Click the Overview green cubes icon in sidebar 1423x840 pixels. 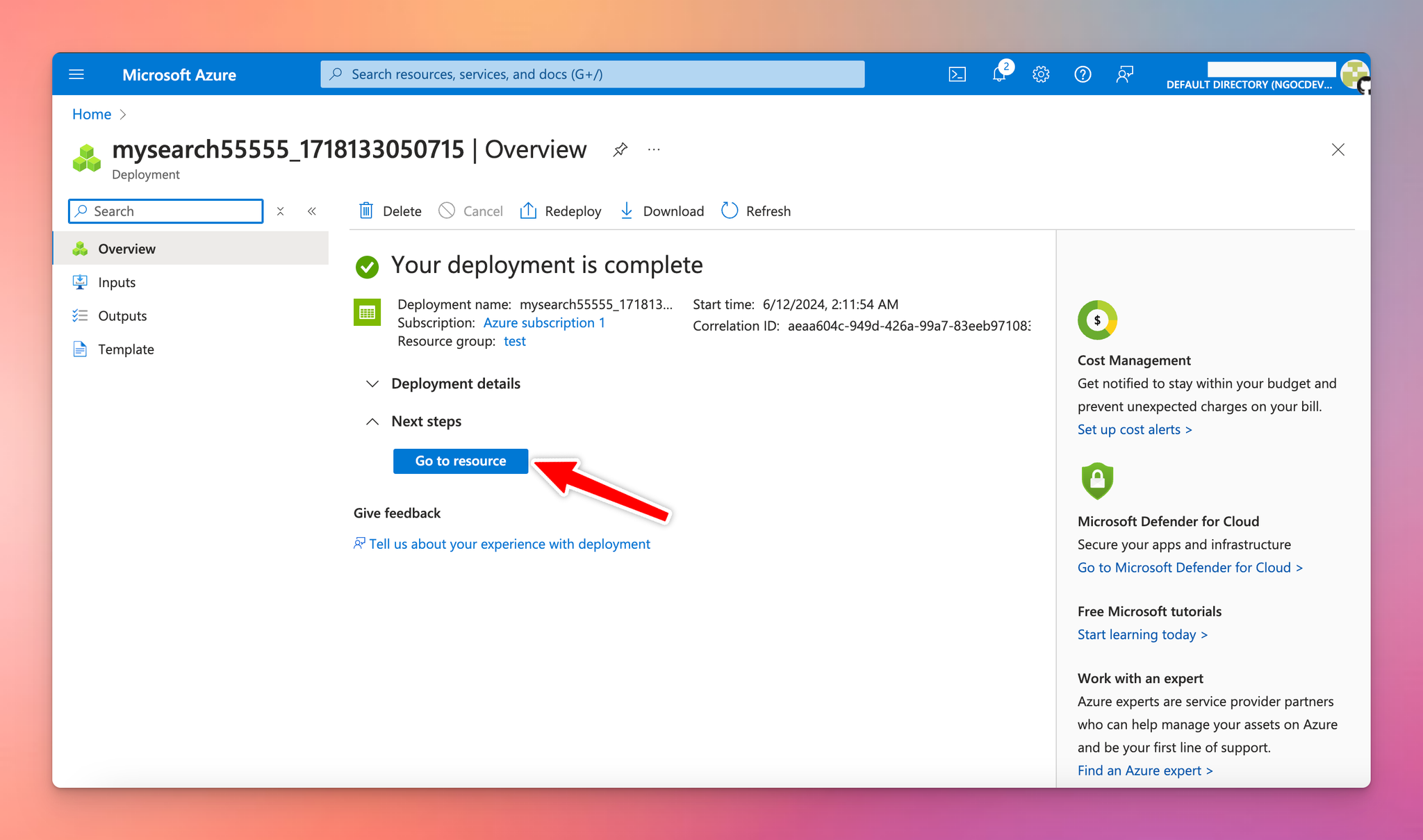[x=80, y=249]
